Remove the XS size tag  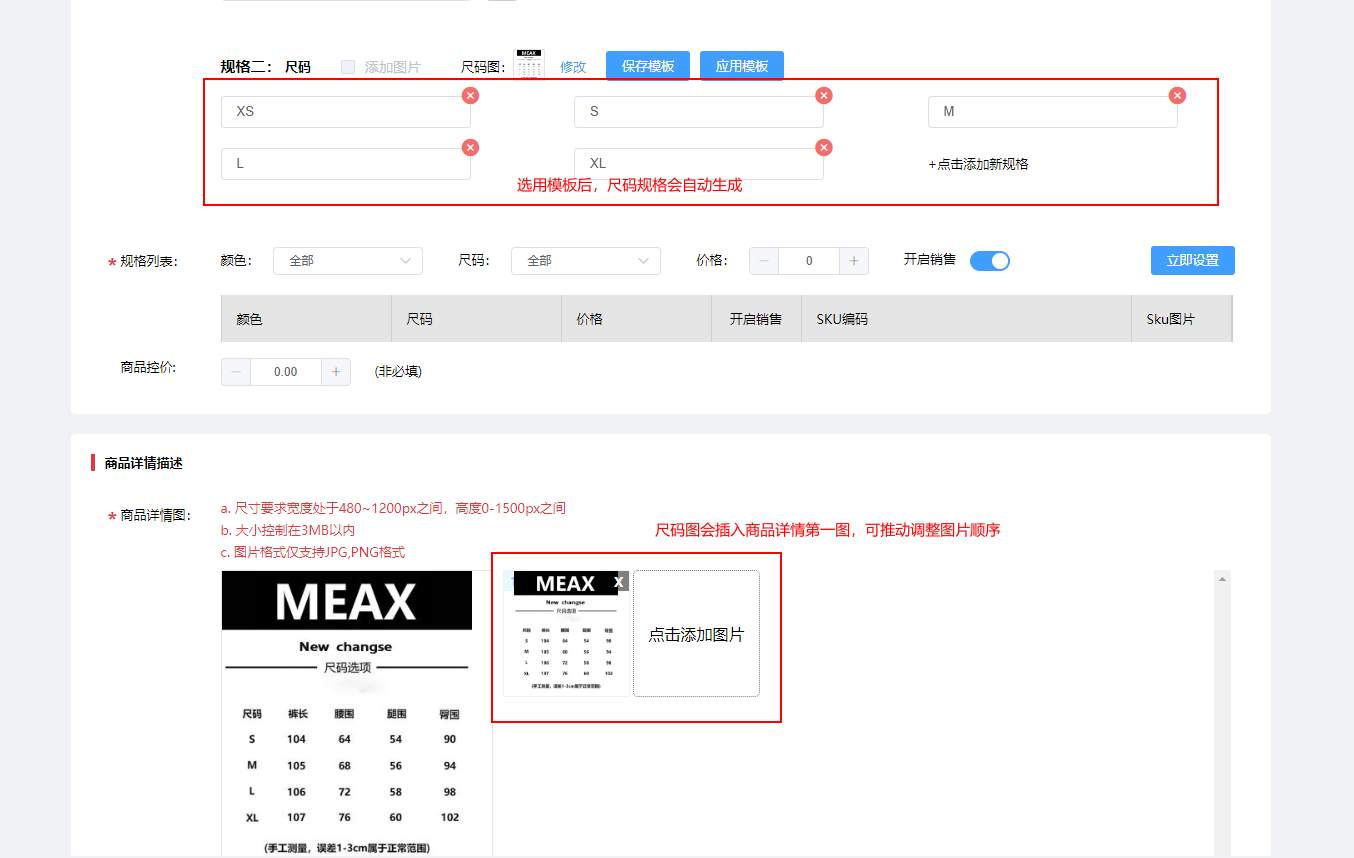click(470, 95)
